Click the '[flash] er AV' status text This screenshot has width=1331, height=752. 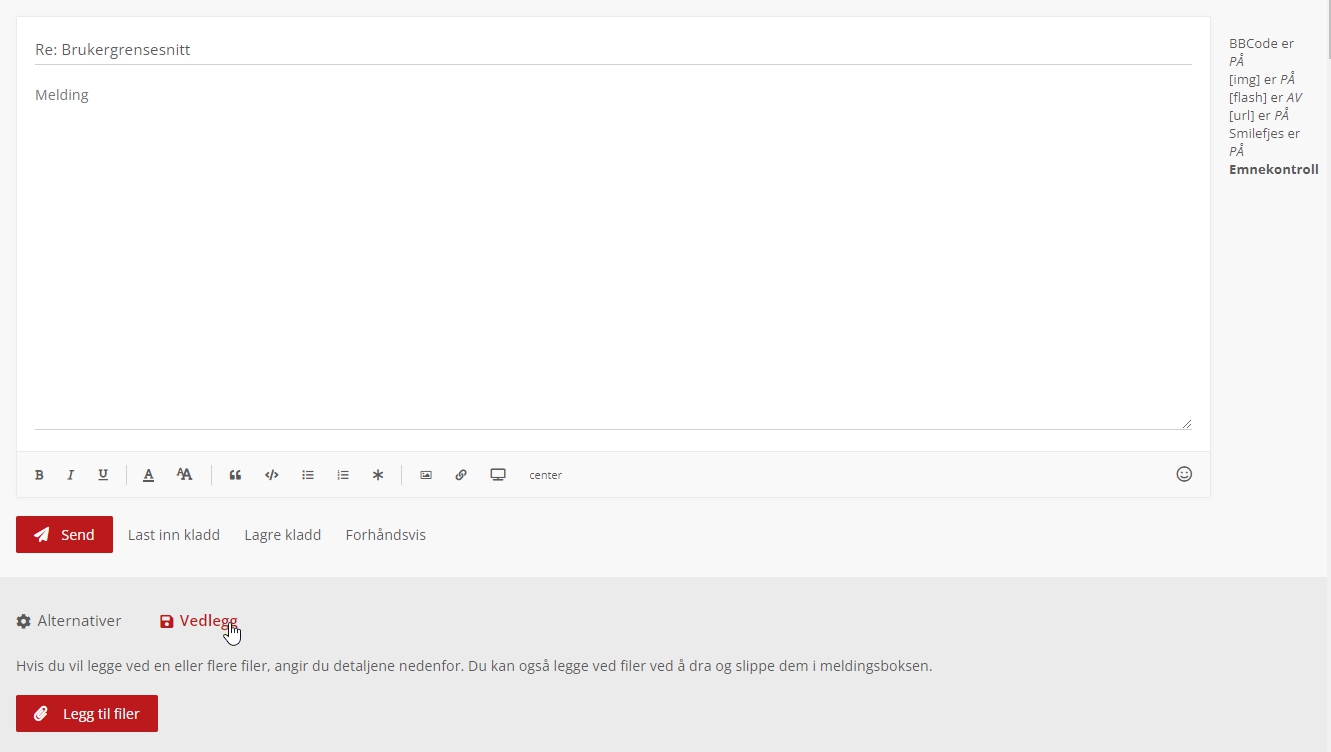(1265, 97)
